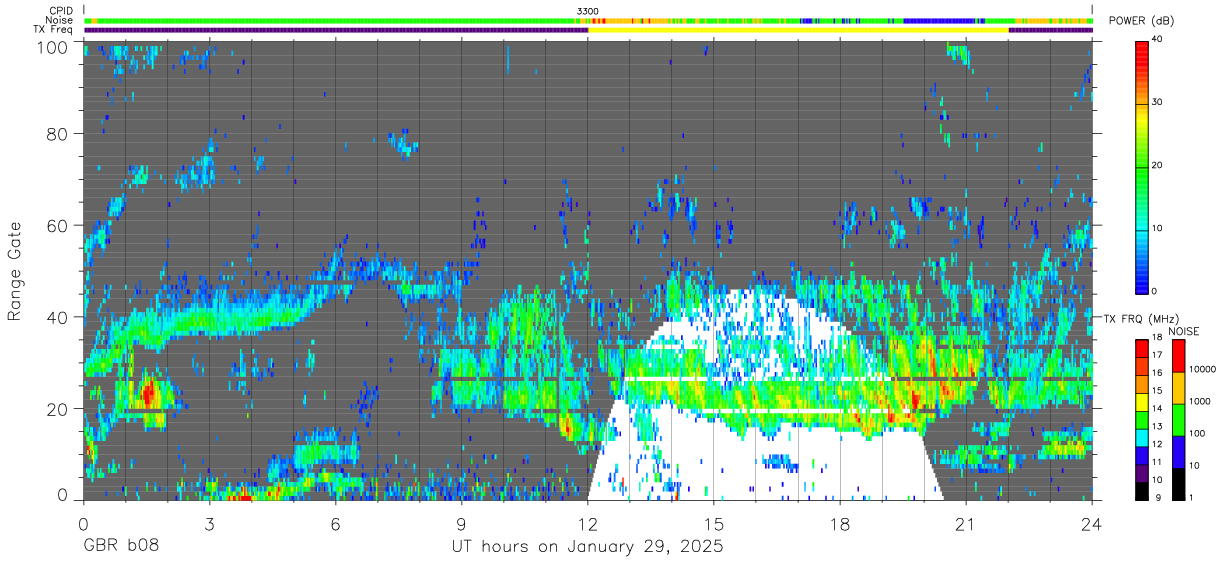Click the '100' range gate axis label
The image size is (1228, 567).
pos(54,47)
